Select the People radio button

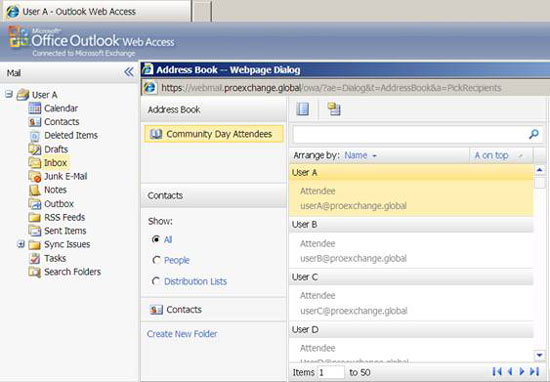156,260
